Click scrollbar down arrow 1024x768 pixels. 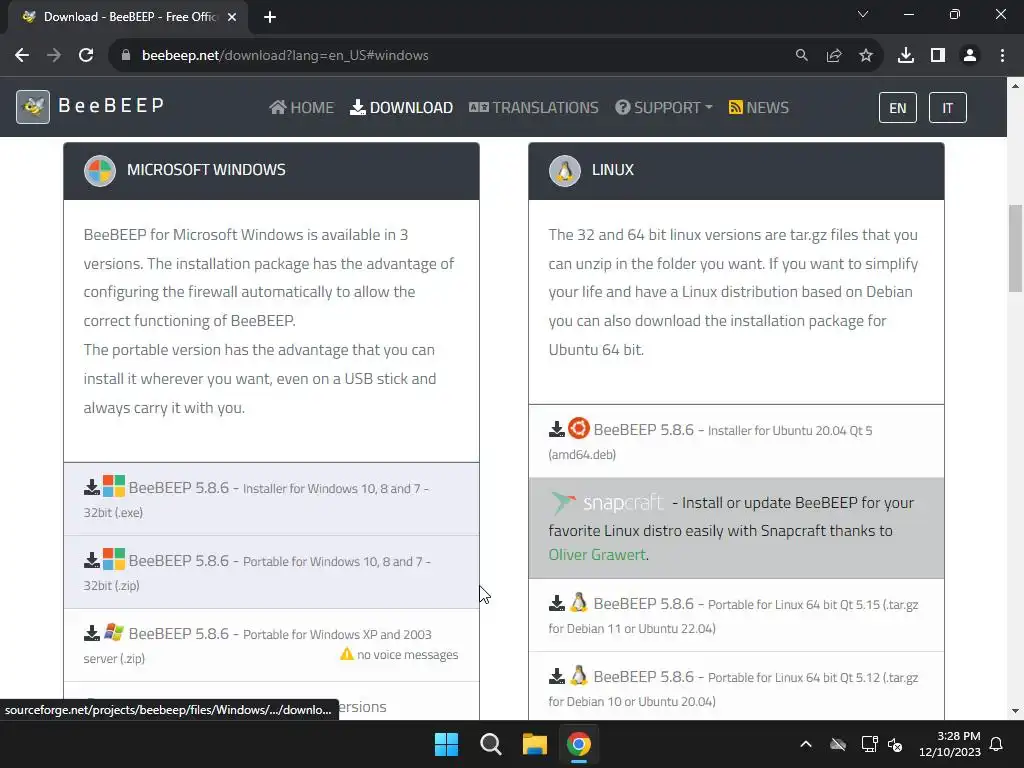pos(1015,711)
